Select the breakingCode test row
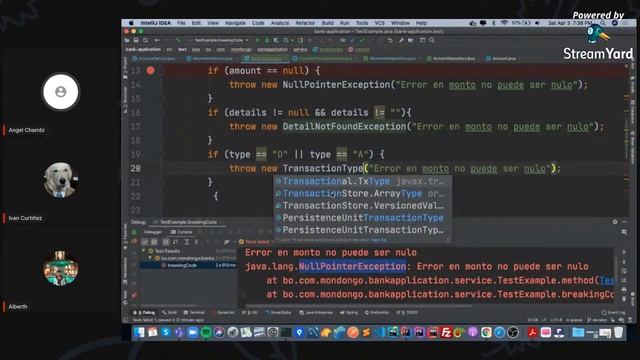 (x=188, y=265)
